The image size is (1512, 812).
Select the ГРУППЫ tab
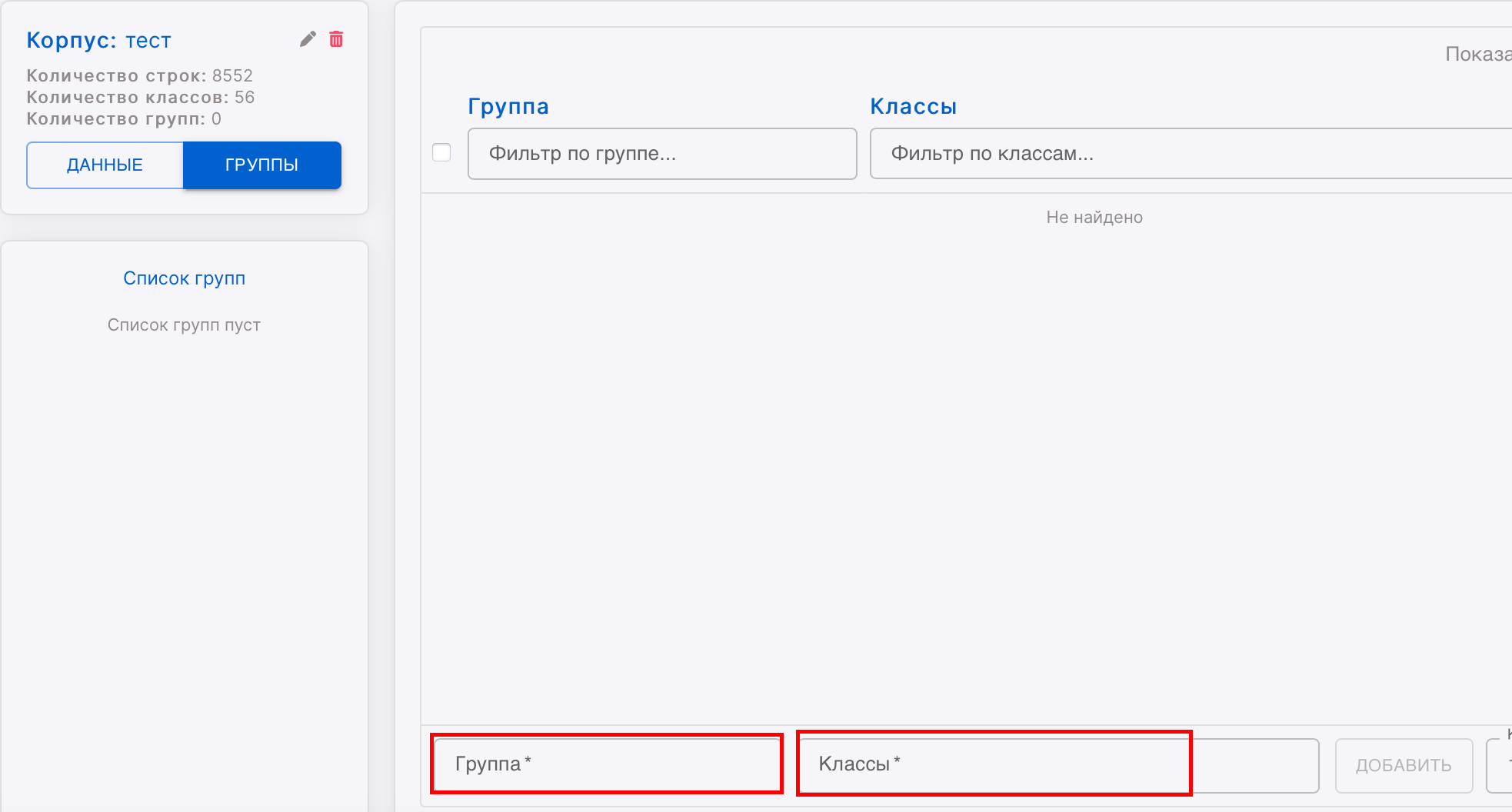(261, 165)
